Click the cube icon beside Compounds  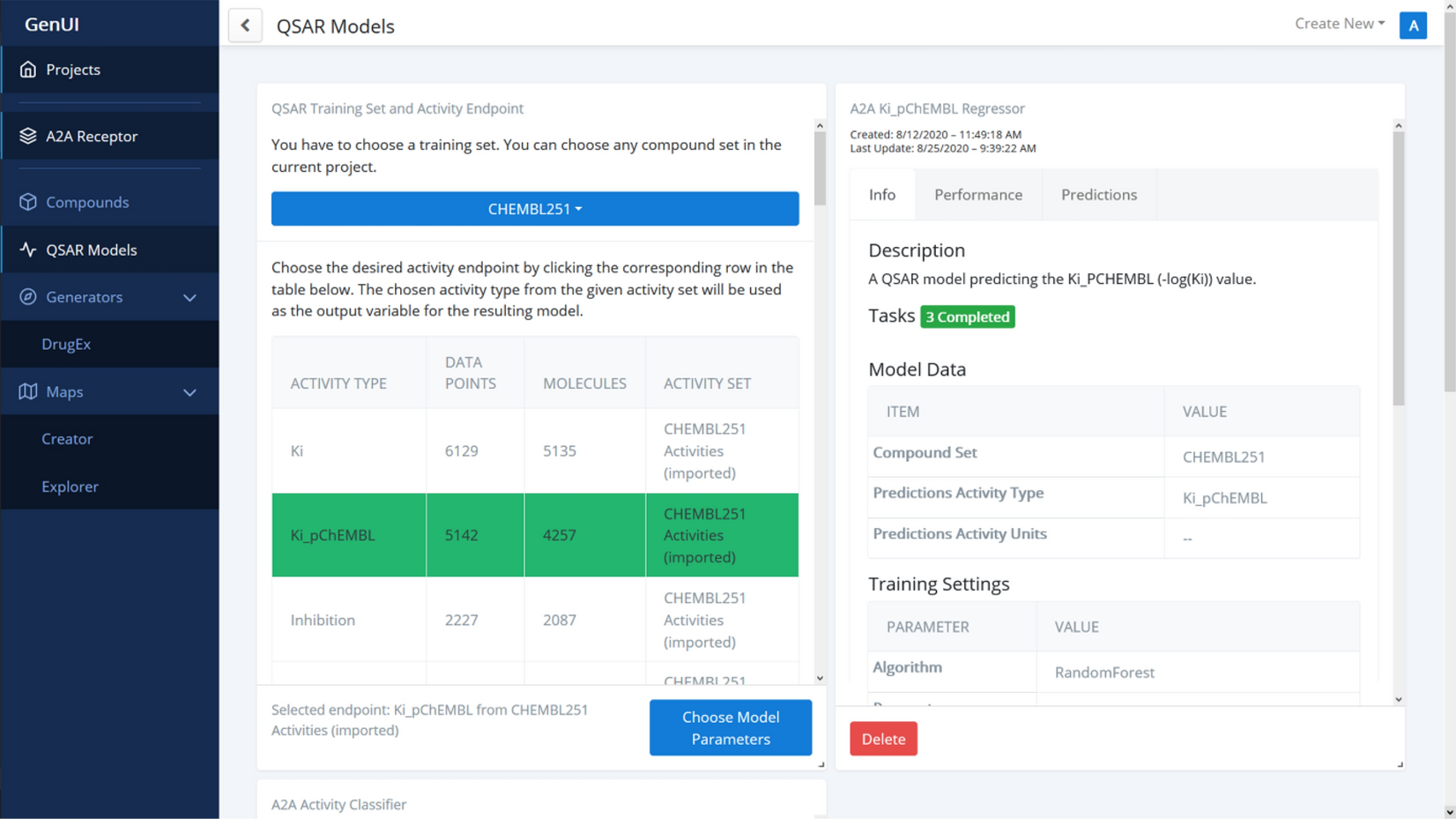28,202
